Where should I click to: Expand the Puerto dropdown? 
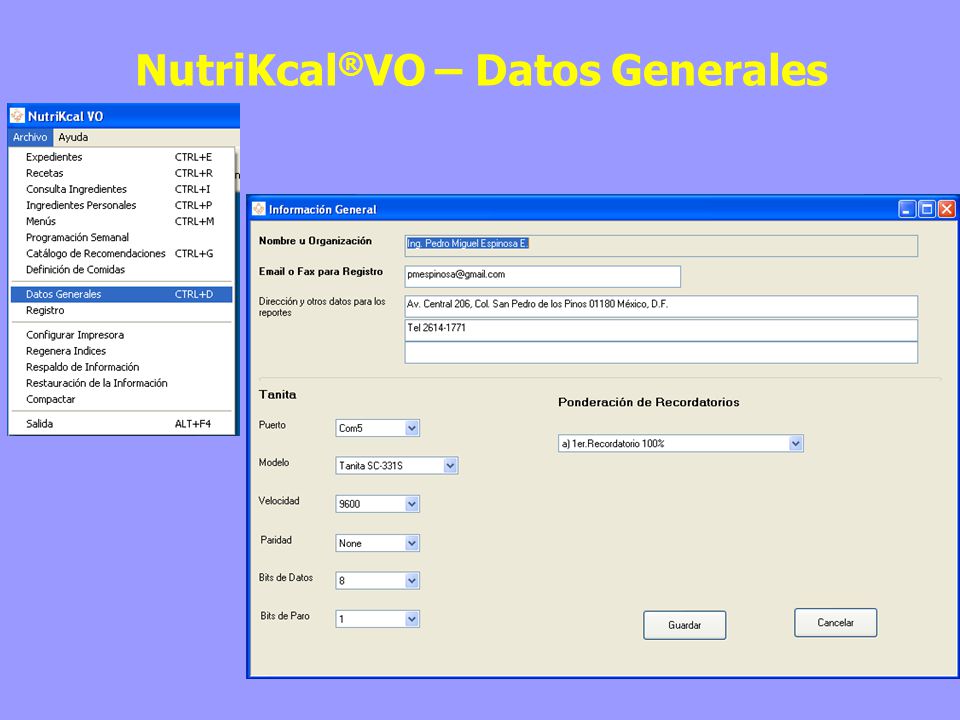point(411,428)
